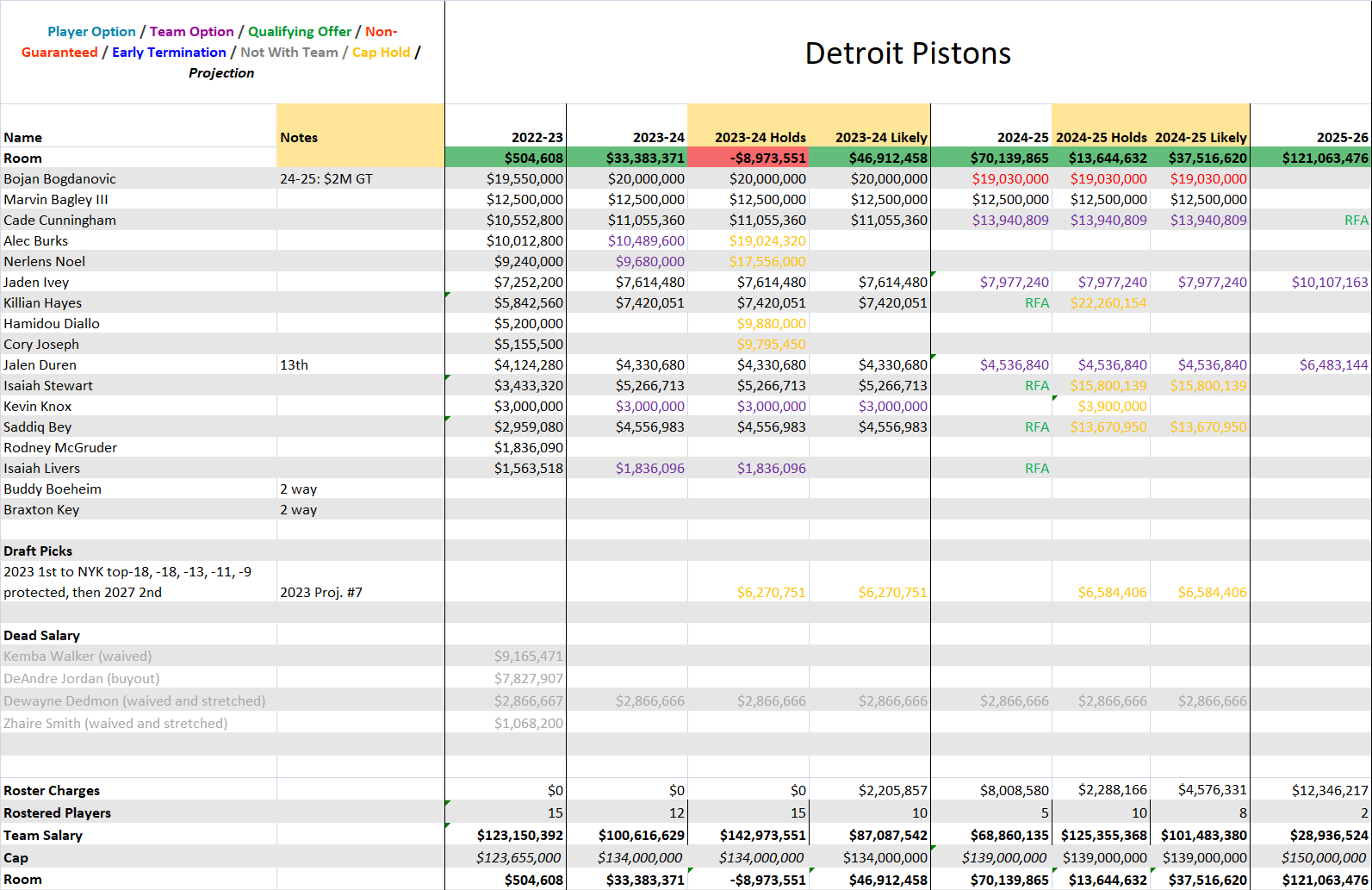Click Bojan Bogdanovic name cell

59,178
